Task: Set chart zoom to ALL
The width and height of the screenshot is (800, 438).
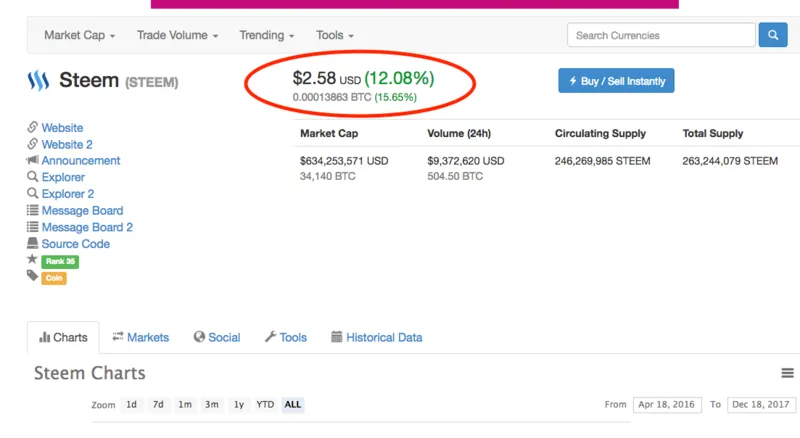Action: (293, 404)
